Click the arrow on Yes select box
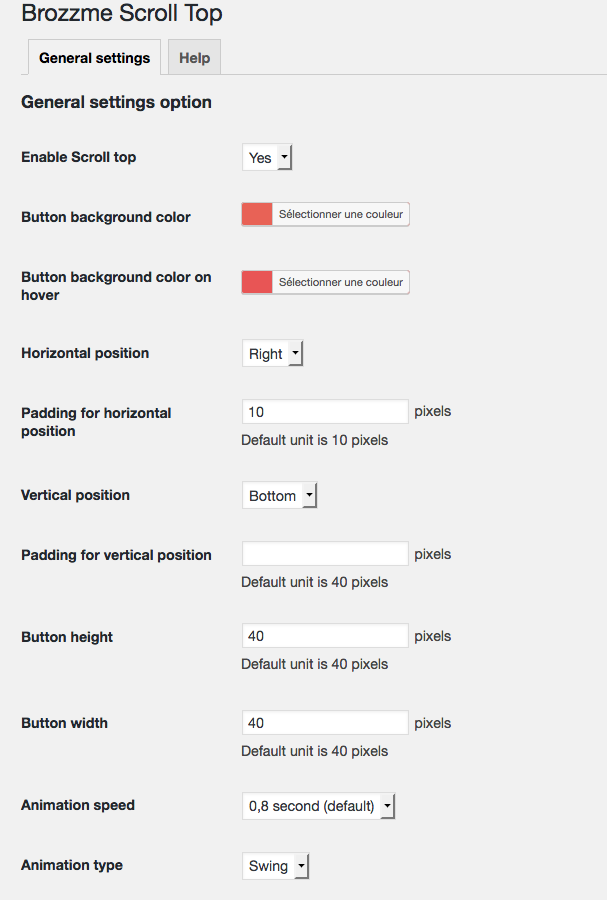This screenshot has width=607, height=900. [x=285, y=158]
